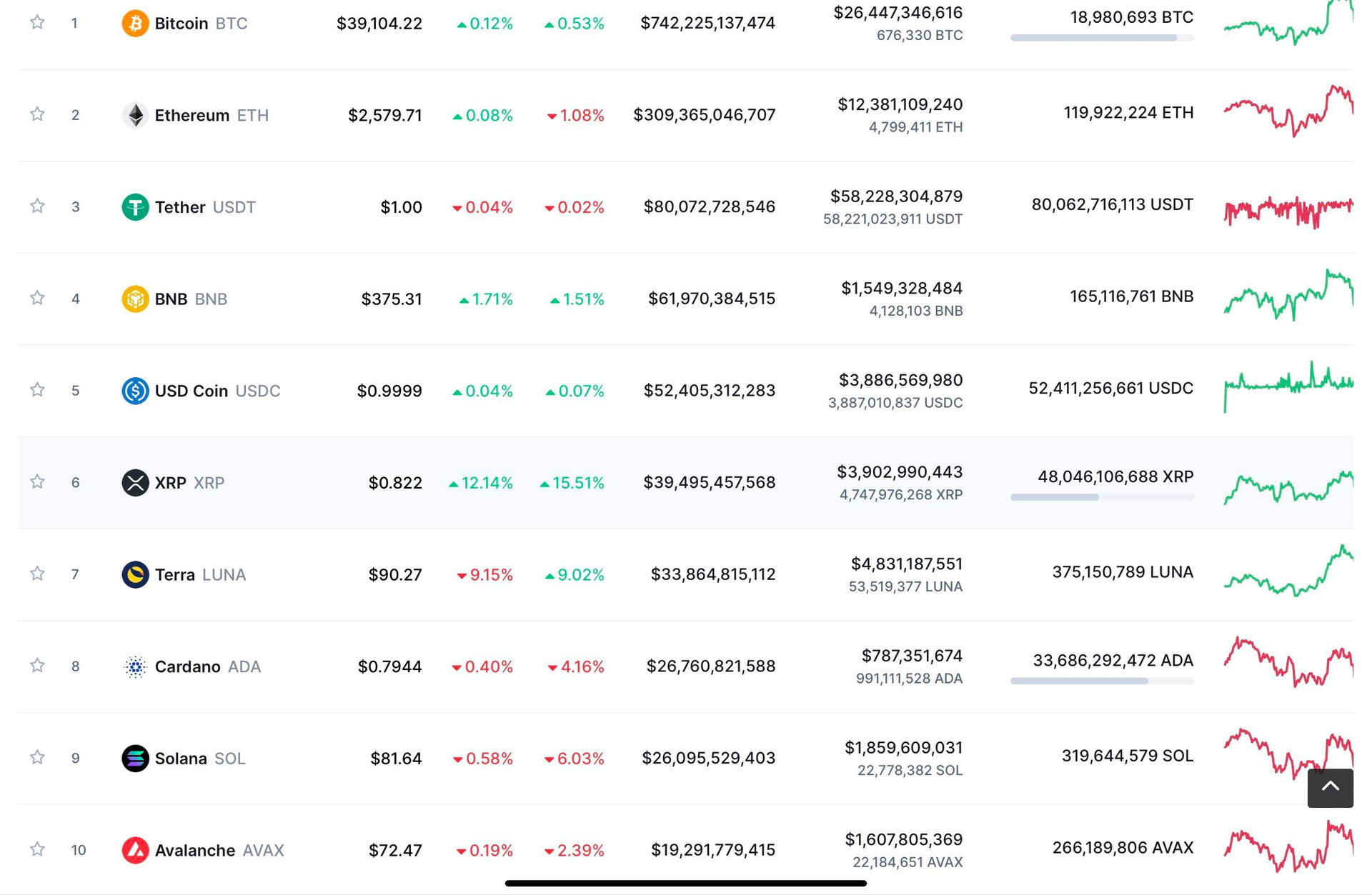Image resolution: width=1372 pixels, height=895 pixels.
Task: Click the Ethereum logo icon
Action: click(135, 115)
